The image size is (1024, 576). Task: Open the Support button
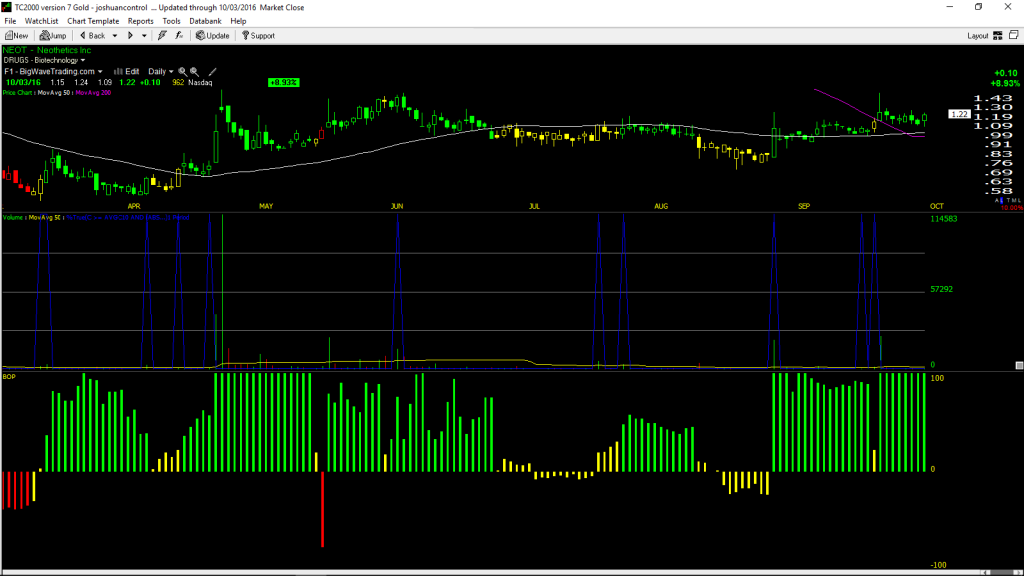coord(259,36)
